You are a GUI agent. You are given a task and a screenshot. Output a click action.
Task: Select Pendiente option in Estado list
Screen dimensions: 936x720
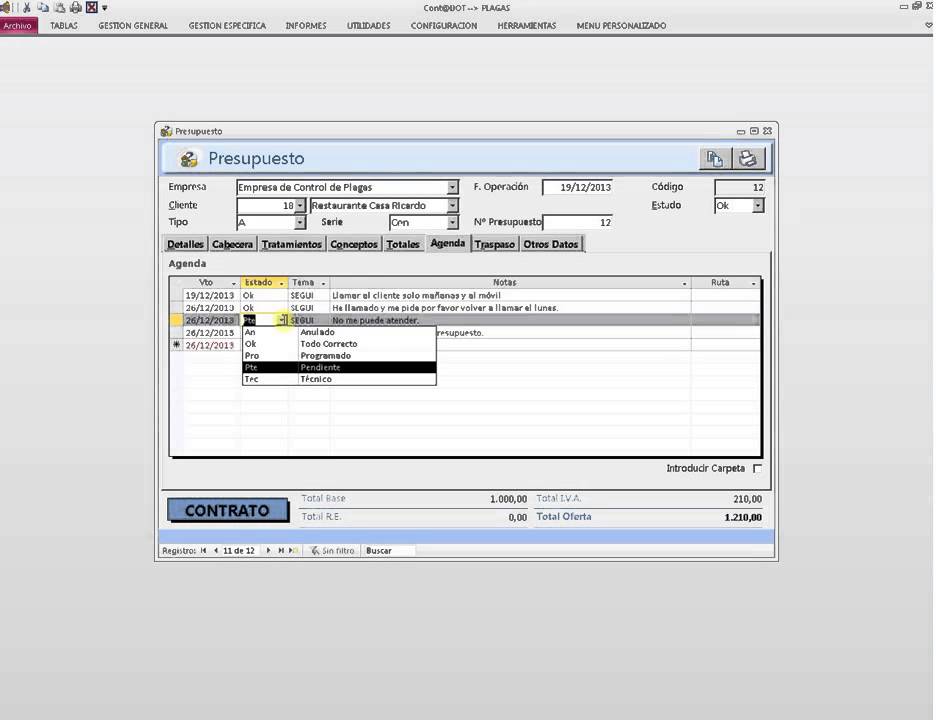339,367
